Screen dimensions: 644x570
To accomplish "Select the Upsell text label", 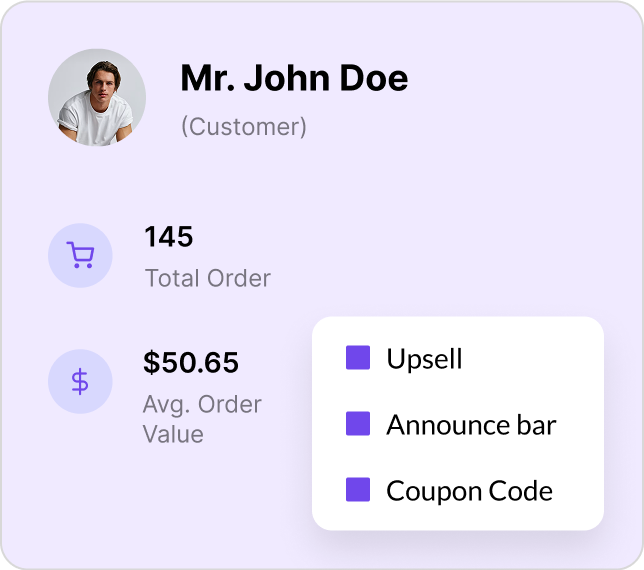I will pos(424,359).
